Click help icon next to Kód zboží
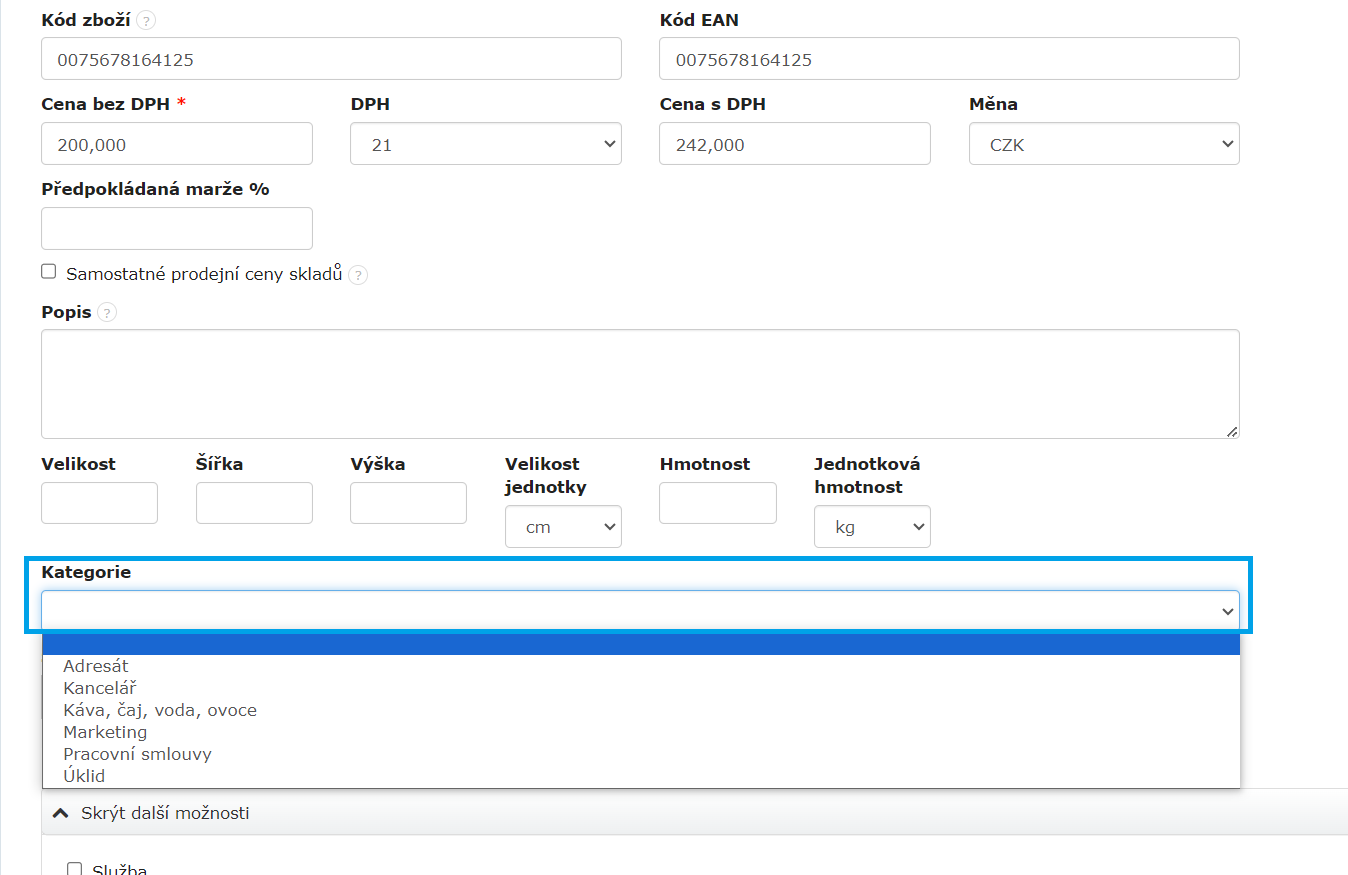The height and width of the screenshot is (875, 1348). click(x=146, y=20)
